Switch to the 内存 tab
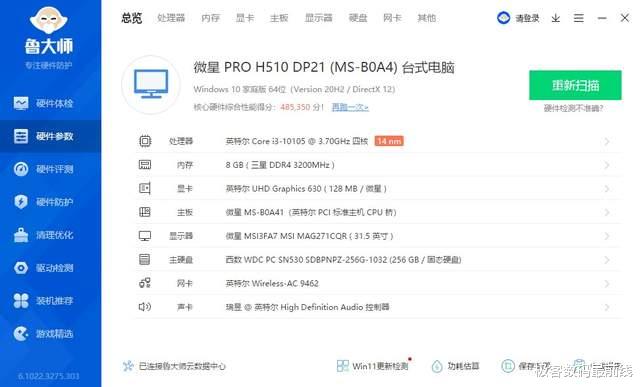The width and height of the screenshot is (640, 387). (211, 18)
